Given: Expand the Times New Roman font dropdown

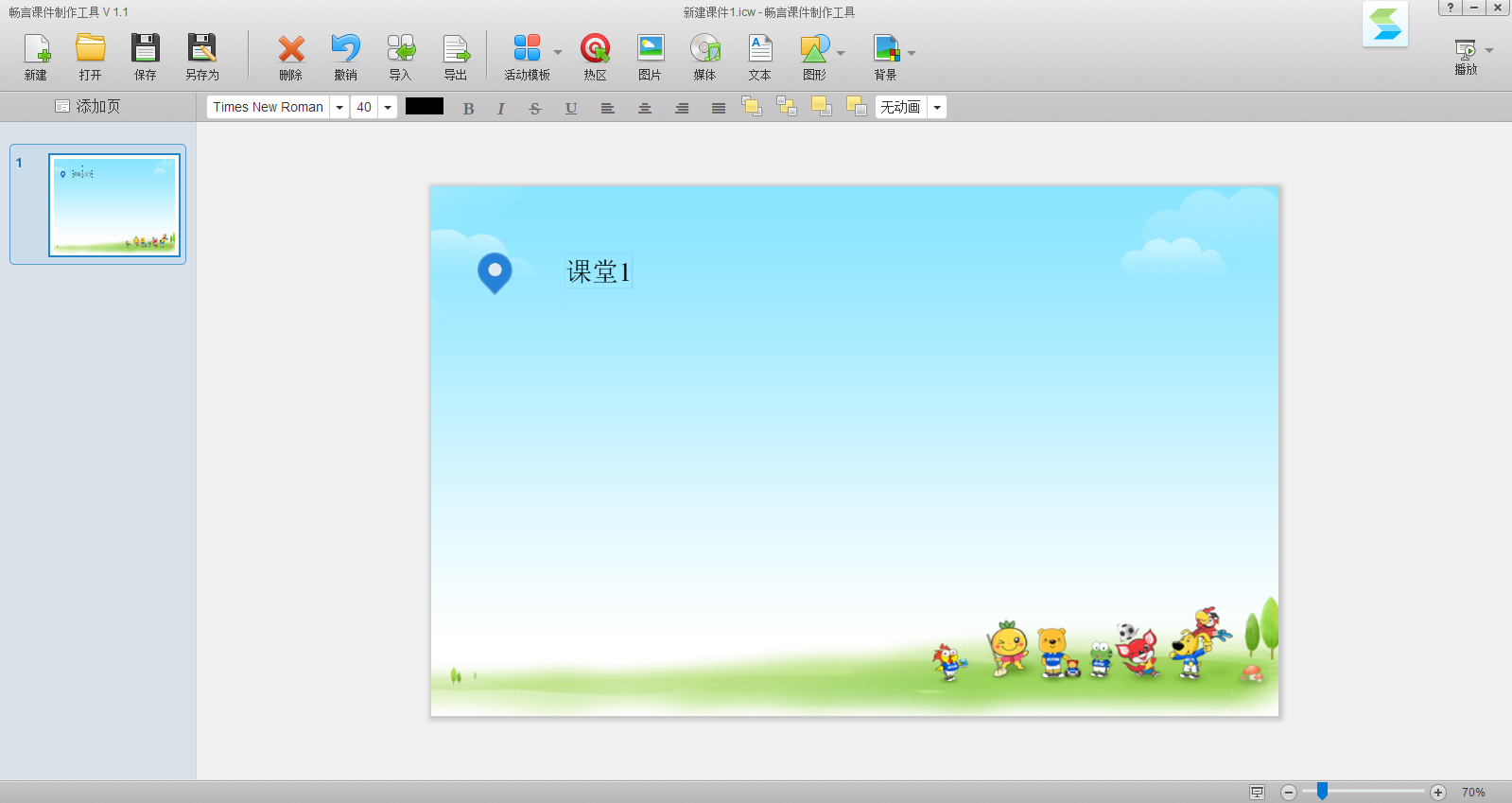Looking at the screenshot, I should (x=339, y=107).
